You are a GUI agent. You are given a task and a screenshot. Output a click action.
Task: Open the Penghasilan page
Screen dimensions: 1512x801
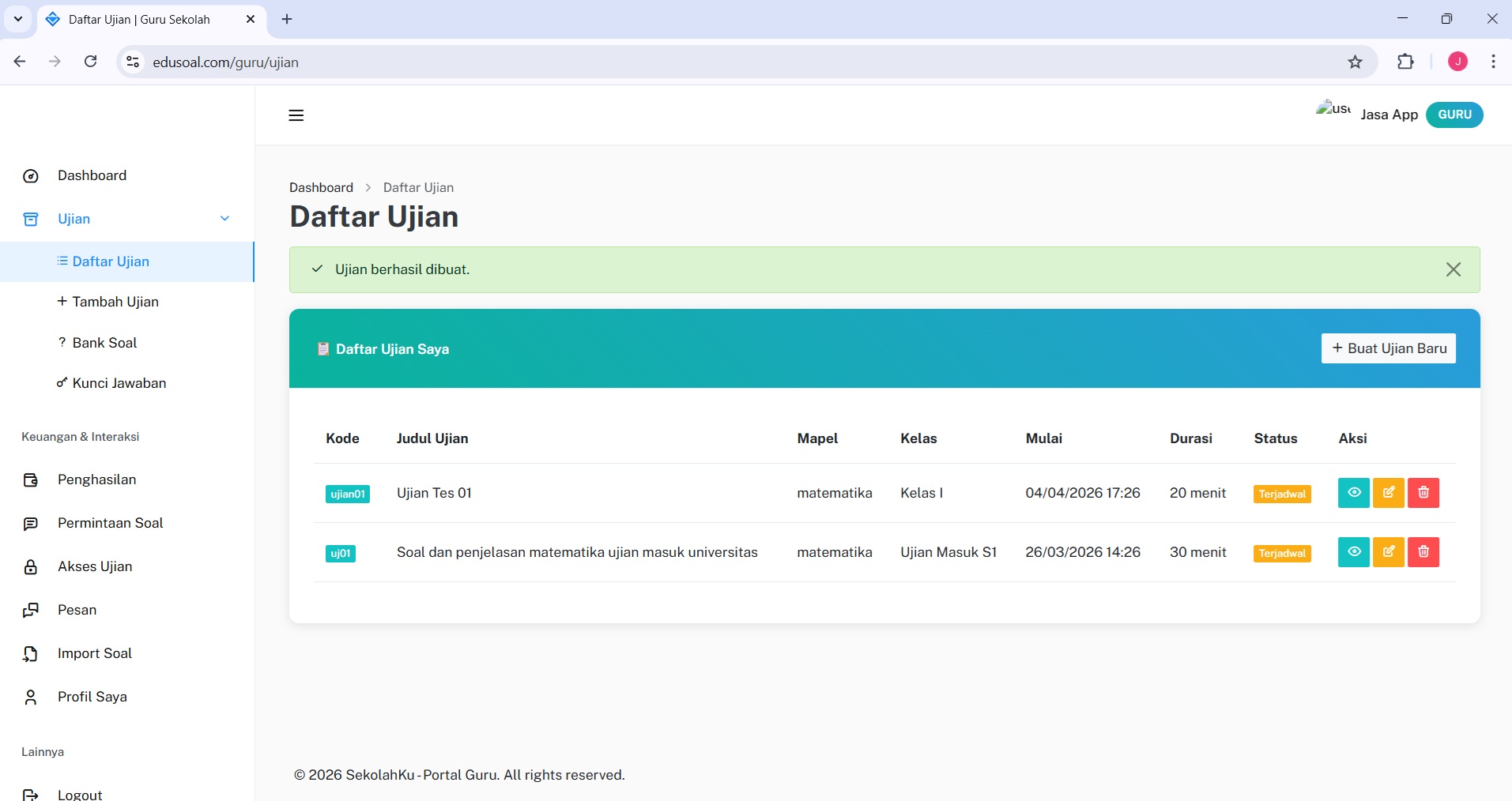(96, 479)
